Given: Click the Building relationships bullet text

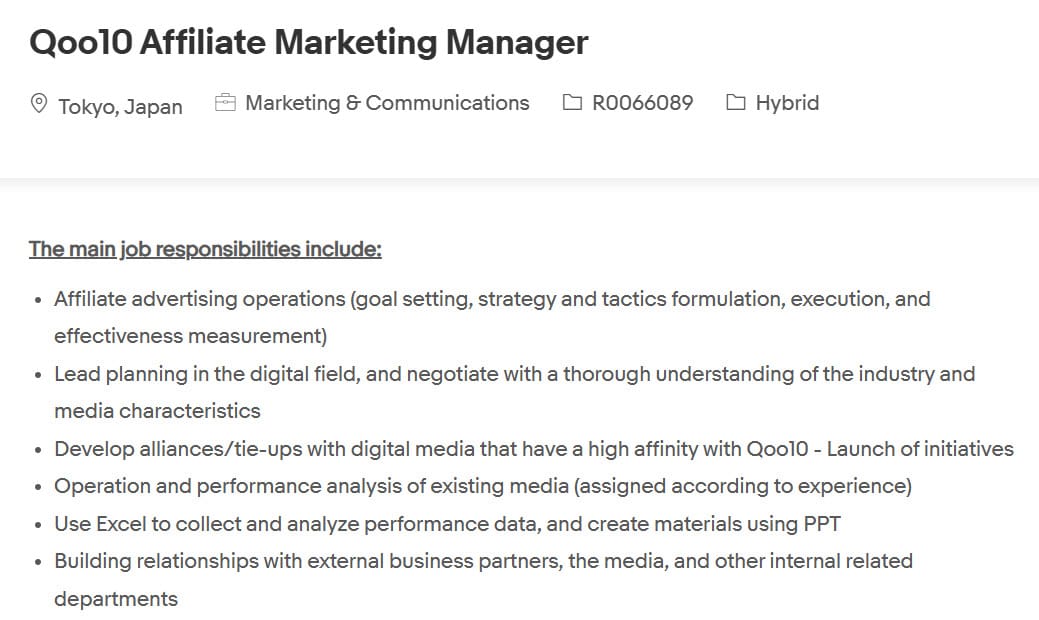Looking at the screenshot, I should [x=483, y=561].
